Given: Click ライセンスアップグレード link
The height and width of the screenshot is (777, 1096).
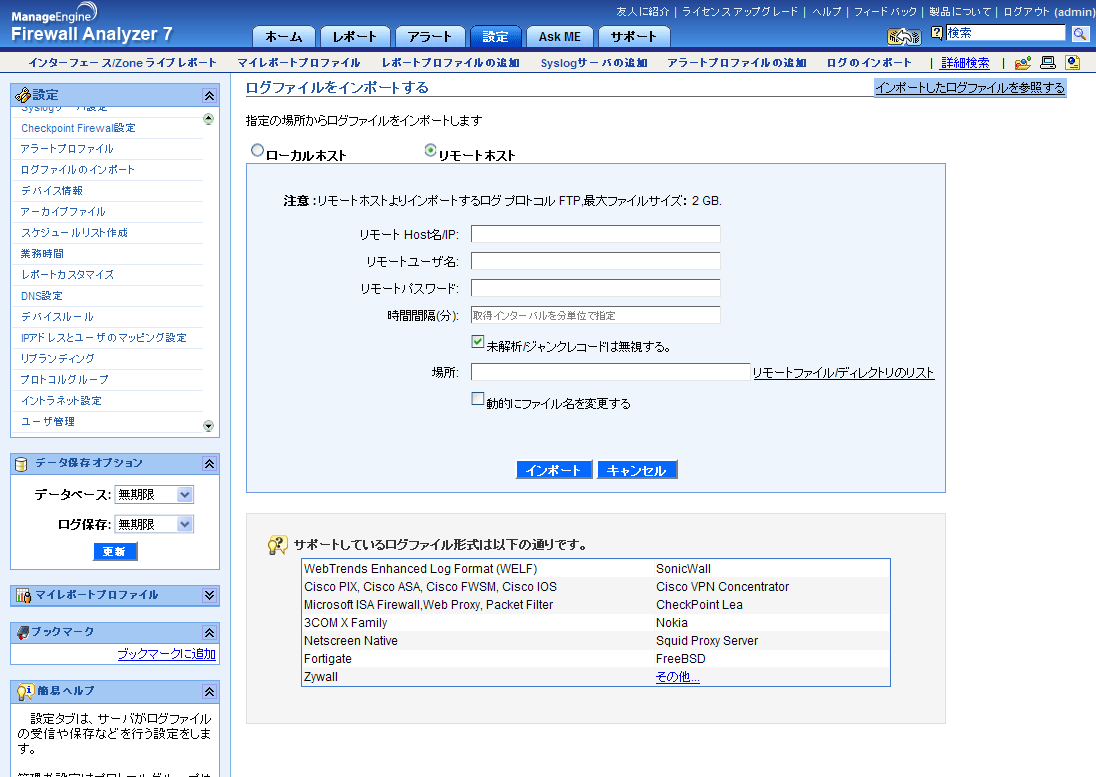Looking at the screenshot, I should click(740, 12).
